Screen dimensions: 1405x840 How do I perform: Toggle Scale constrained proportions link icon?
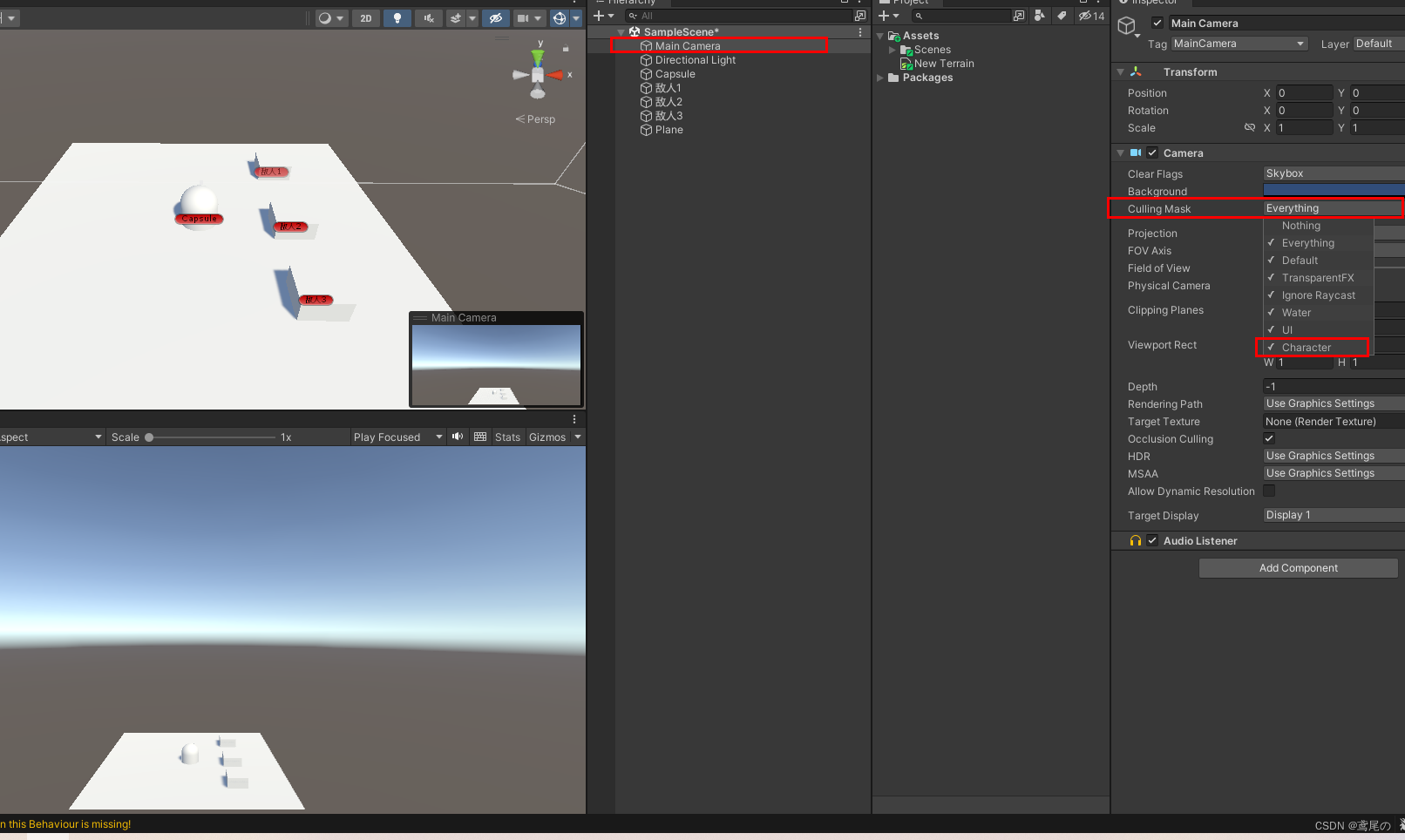click(1250, 128)
